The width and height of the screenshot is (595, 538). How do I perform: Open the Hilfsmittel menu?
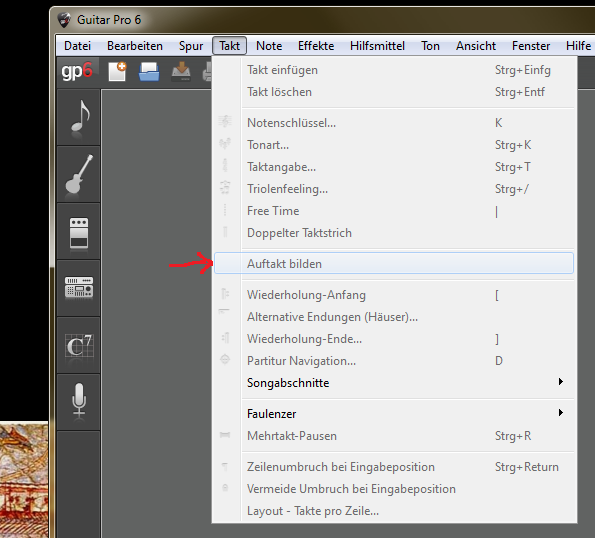(x=377, y=46)
